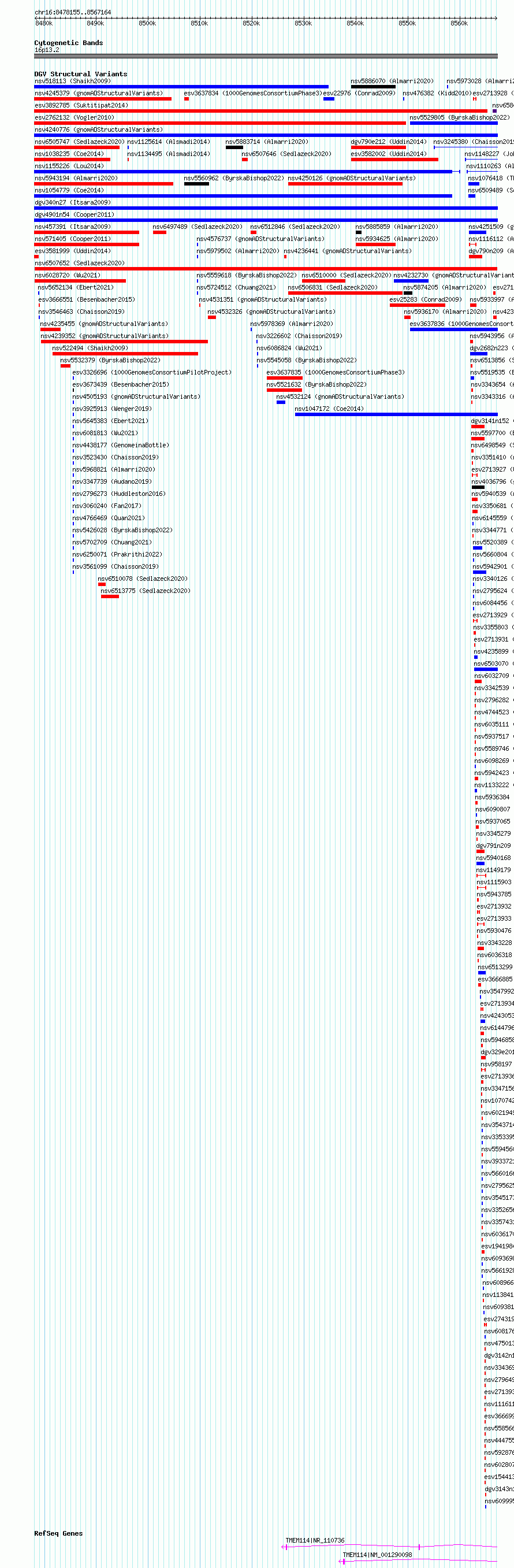Click nsv6507652 (Sedlazeck2020) label
Screen dimensions: 514x1568
(x=80, y=264)
